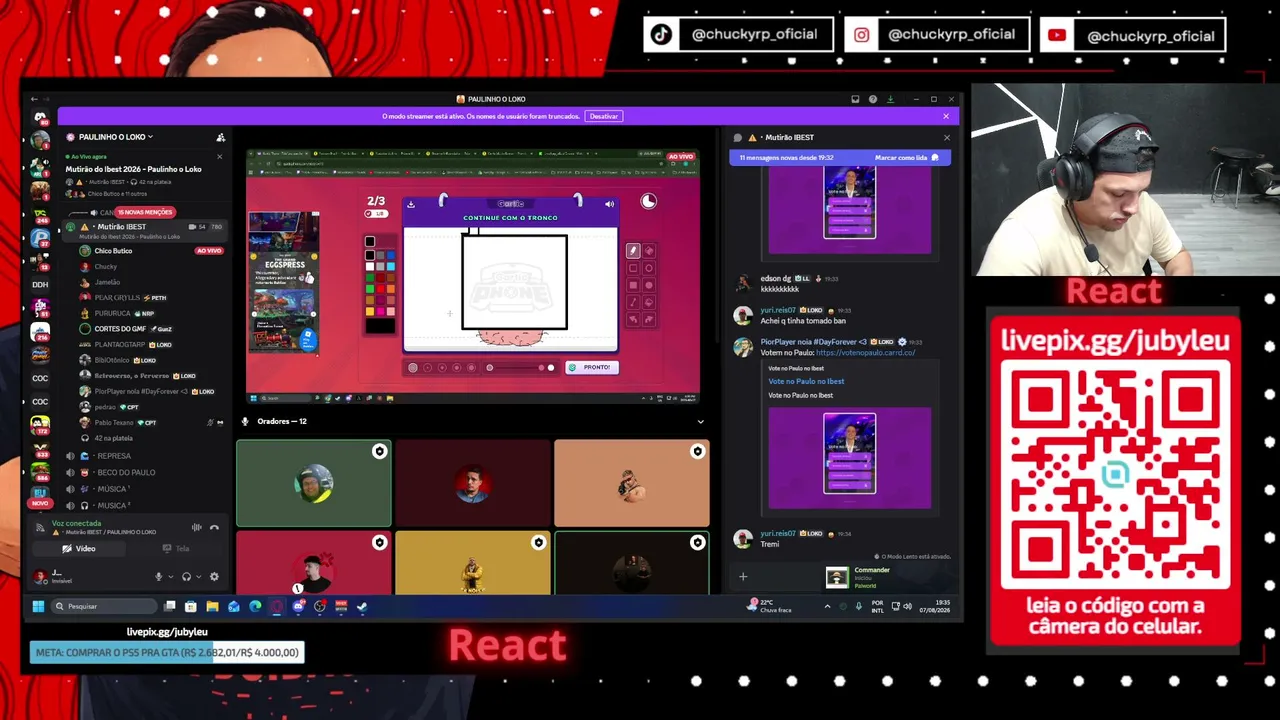Open the DDH server in sidebar

(40, 284)
